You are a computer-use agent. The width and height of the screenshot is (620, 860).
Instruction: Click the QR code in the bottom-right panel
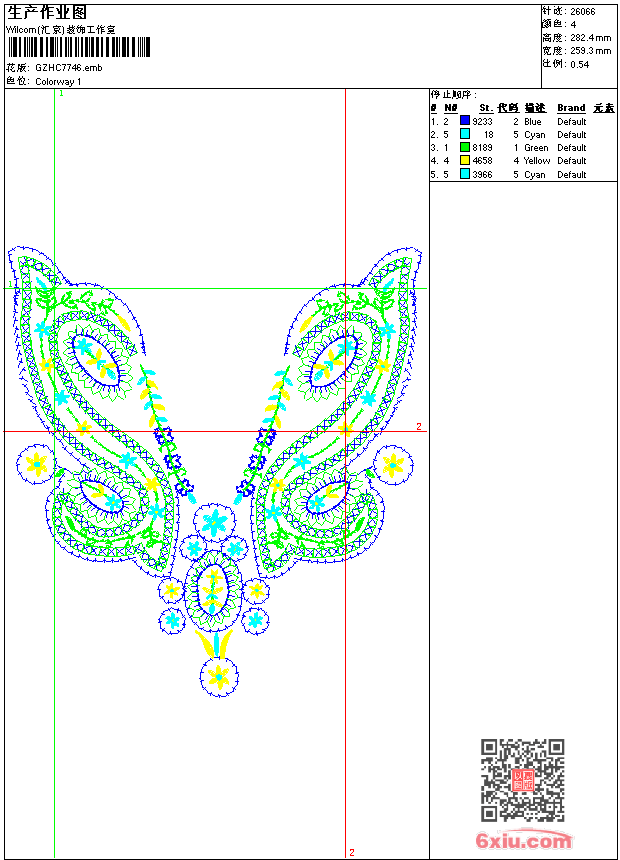523,779
